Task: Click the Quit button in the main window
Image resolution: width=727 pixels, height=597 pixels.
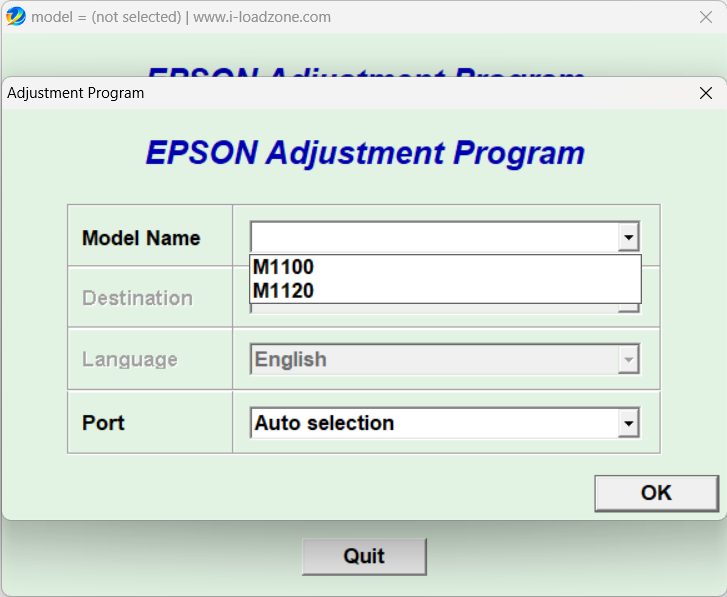Action: tap(364, 556)
